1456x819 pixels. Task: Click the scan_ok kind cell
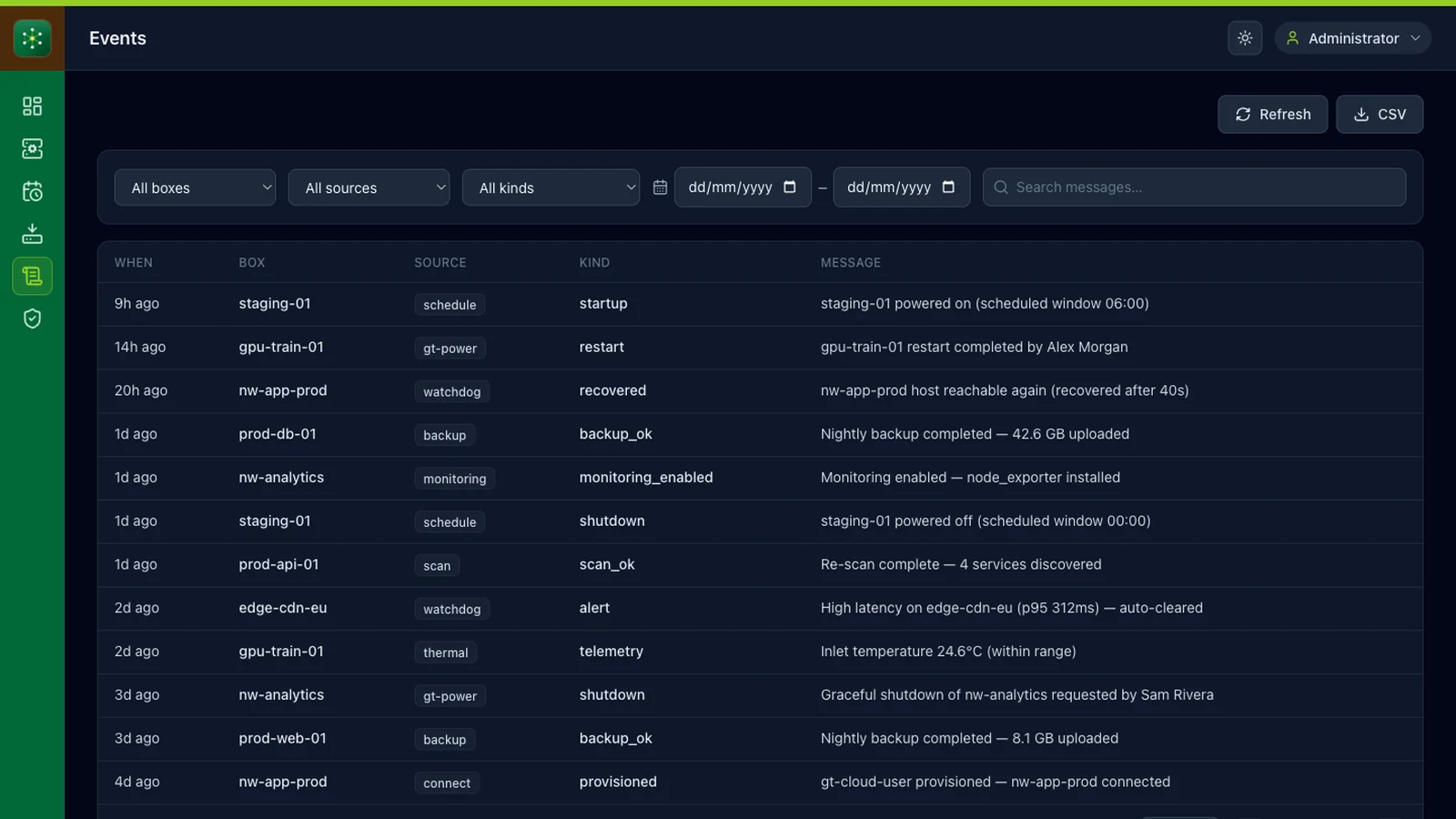(607, 564)
